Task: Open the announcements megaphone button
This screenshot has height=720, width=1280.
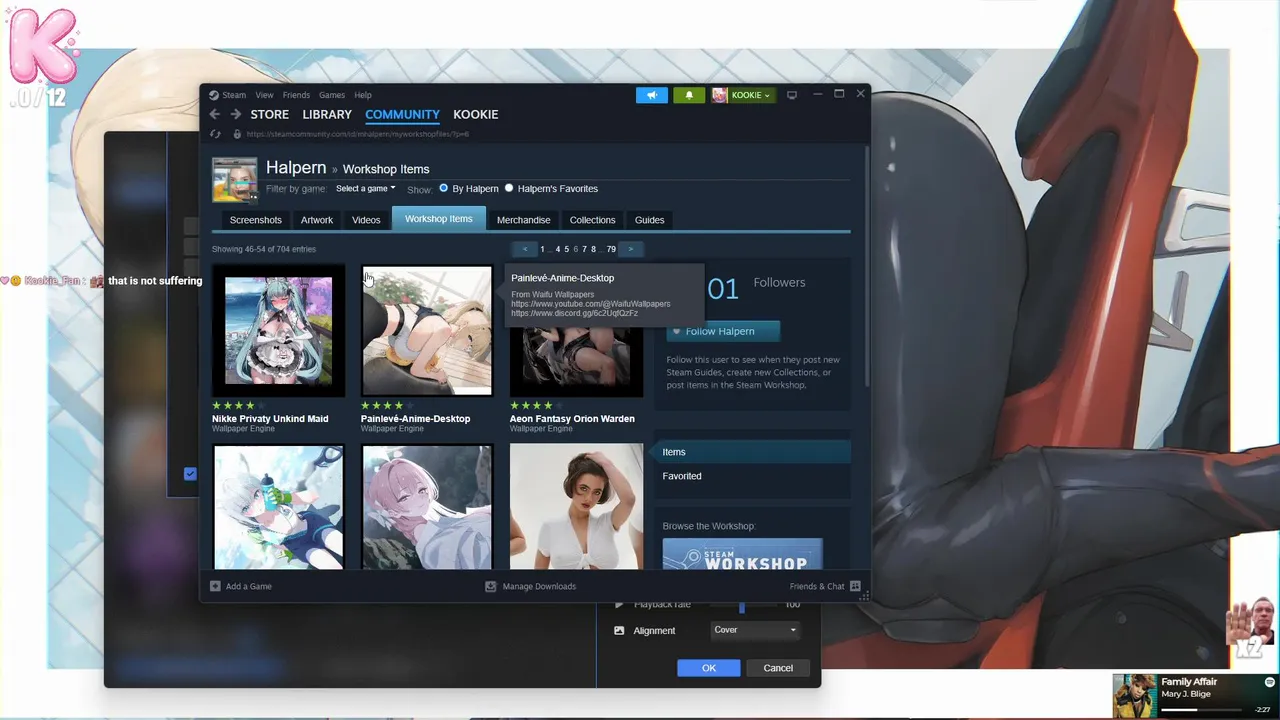Action: [651, 95]
